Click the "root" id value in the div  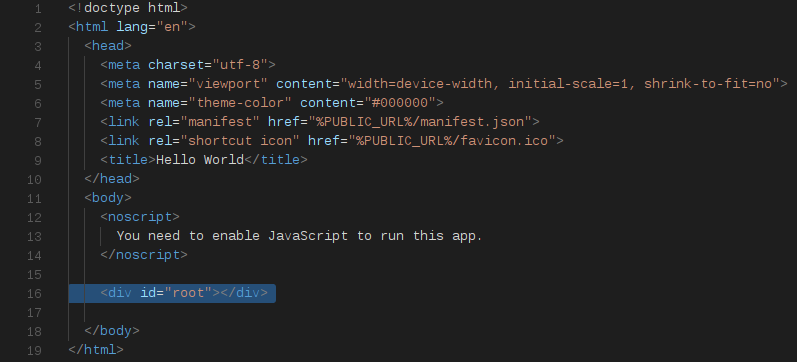(x=188, y=293)
